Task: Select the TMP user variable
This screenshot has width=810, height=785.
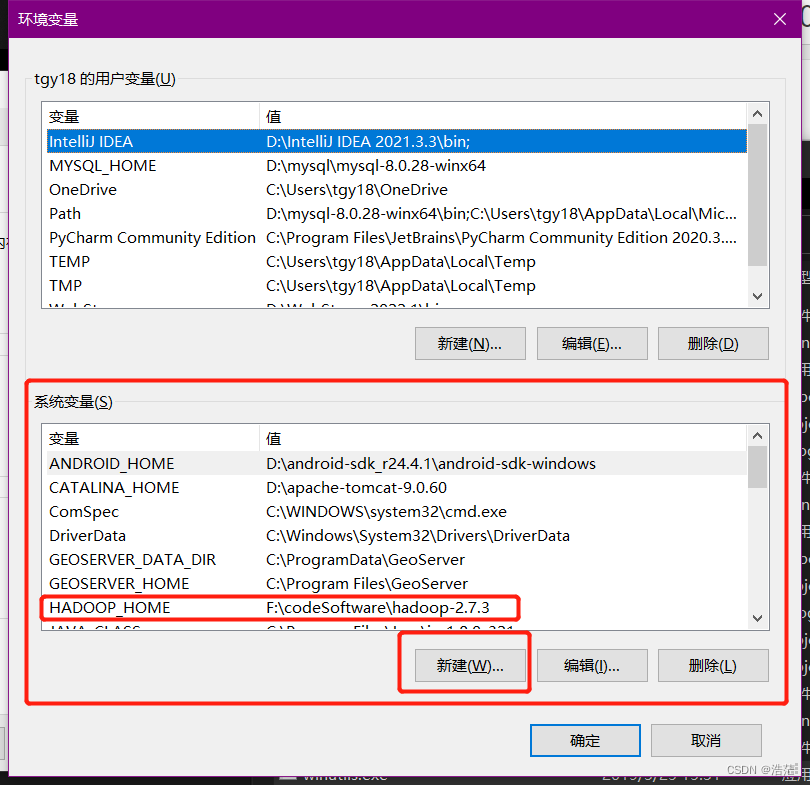Action: click(x=397, y=286)
